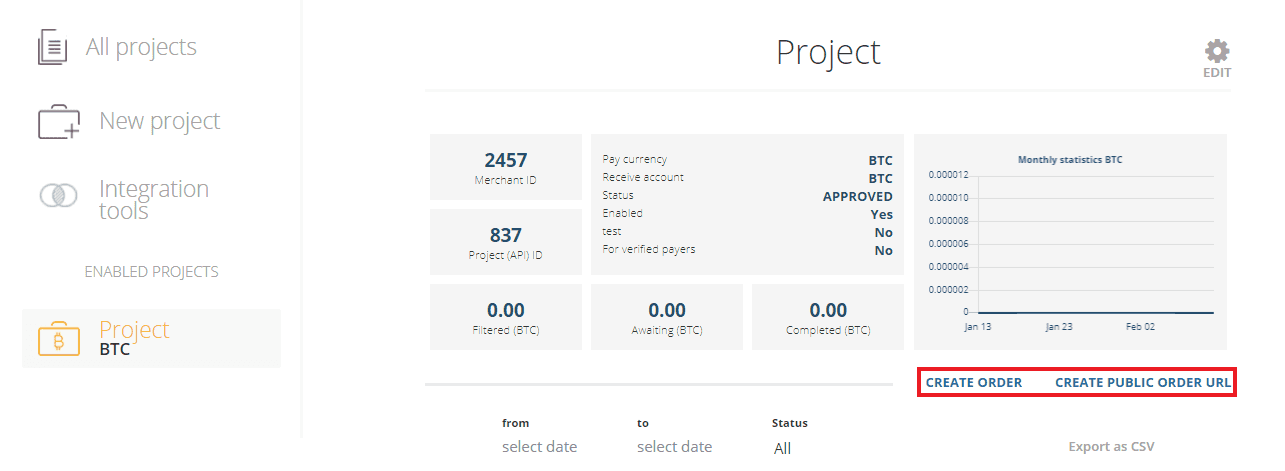Click CREATE PUBLIC ORDER URL link
1285x471 pixels.
[x=1143, y=383]
